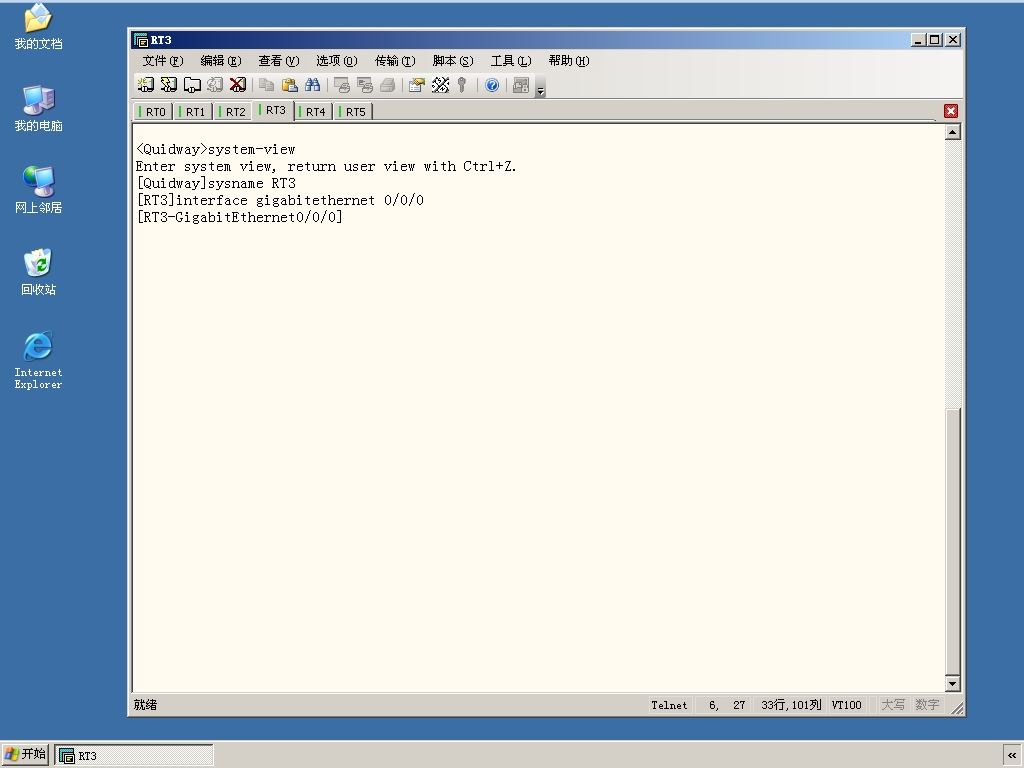This screenshot has width=1024, height=768.
Task: Click the RT3 window title bar icon
Action: click(x=140, y=40)
